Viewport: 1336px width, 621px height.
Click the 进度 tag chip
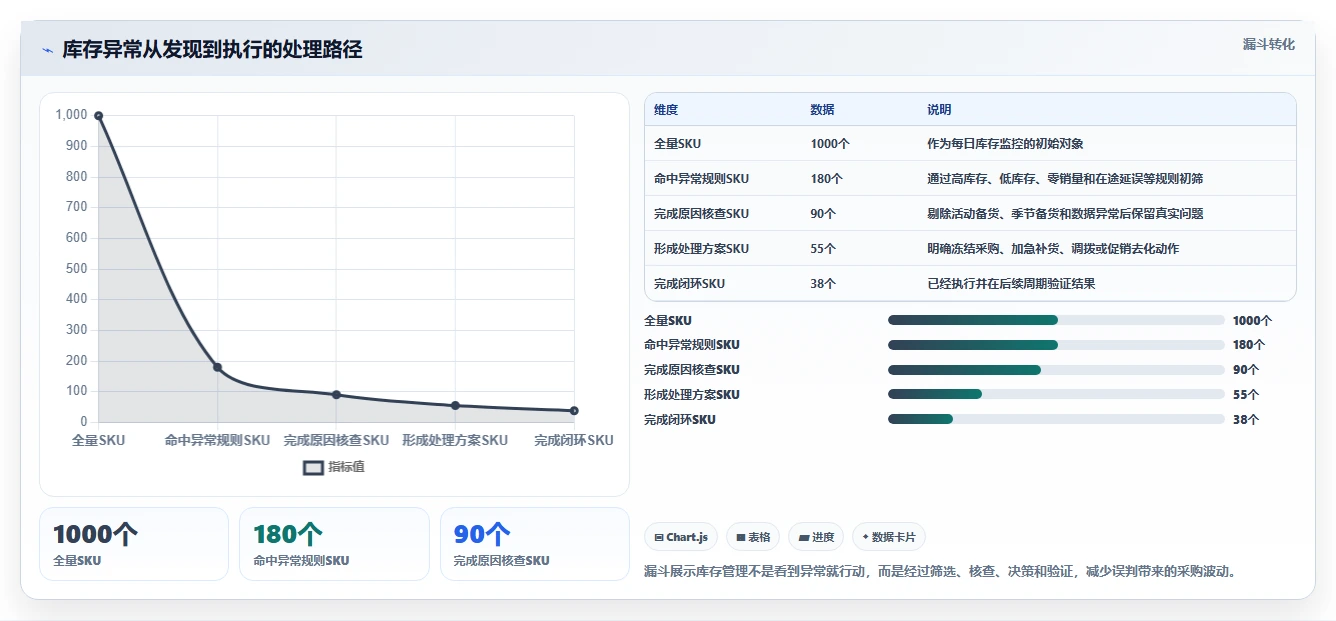(816, 537)
